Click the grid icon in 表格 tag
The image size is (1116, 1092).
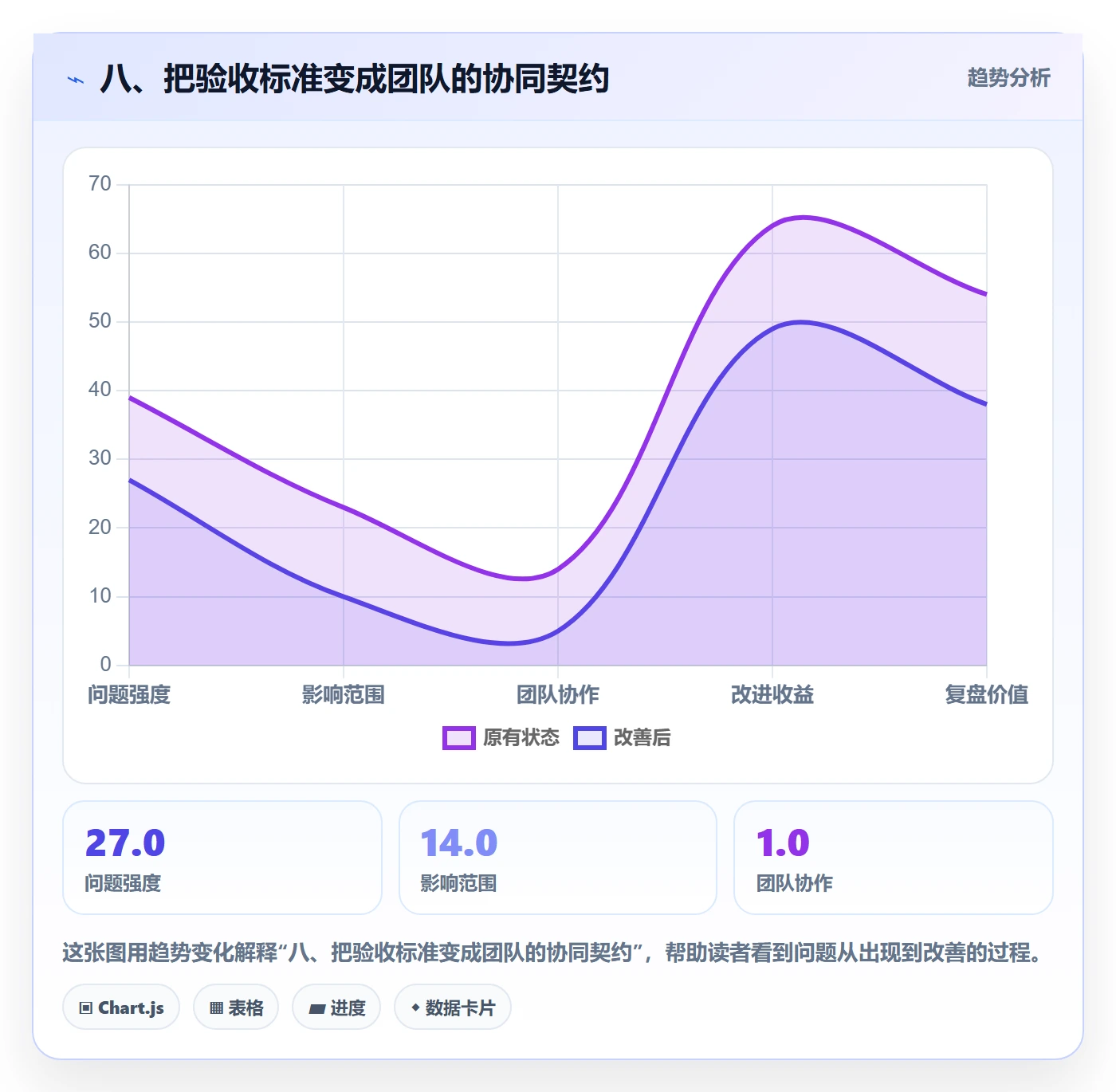tap(216, 1008)
